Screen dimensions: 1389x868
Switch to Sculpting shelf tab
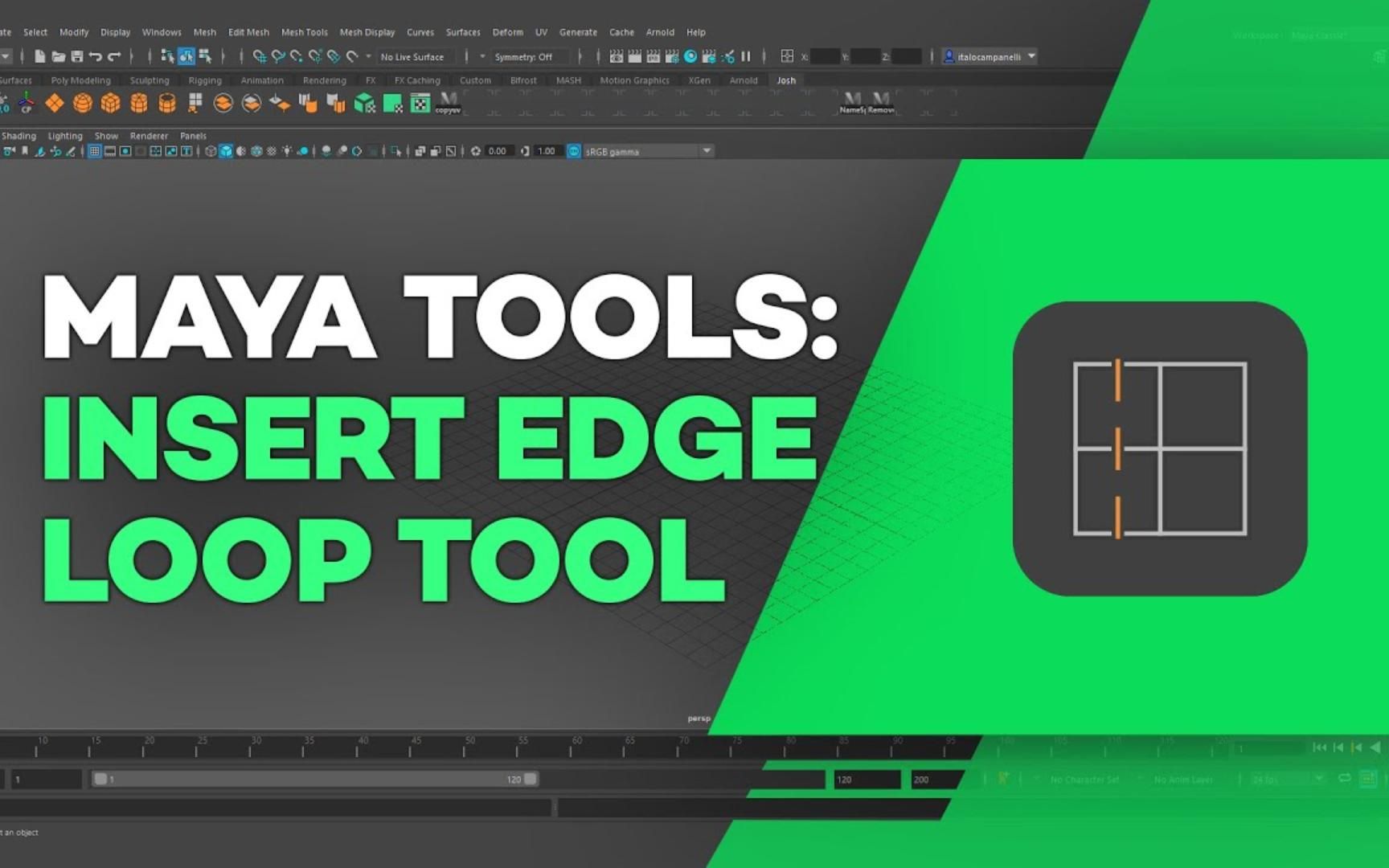[x=150, y=80]
